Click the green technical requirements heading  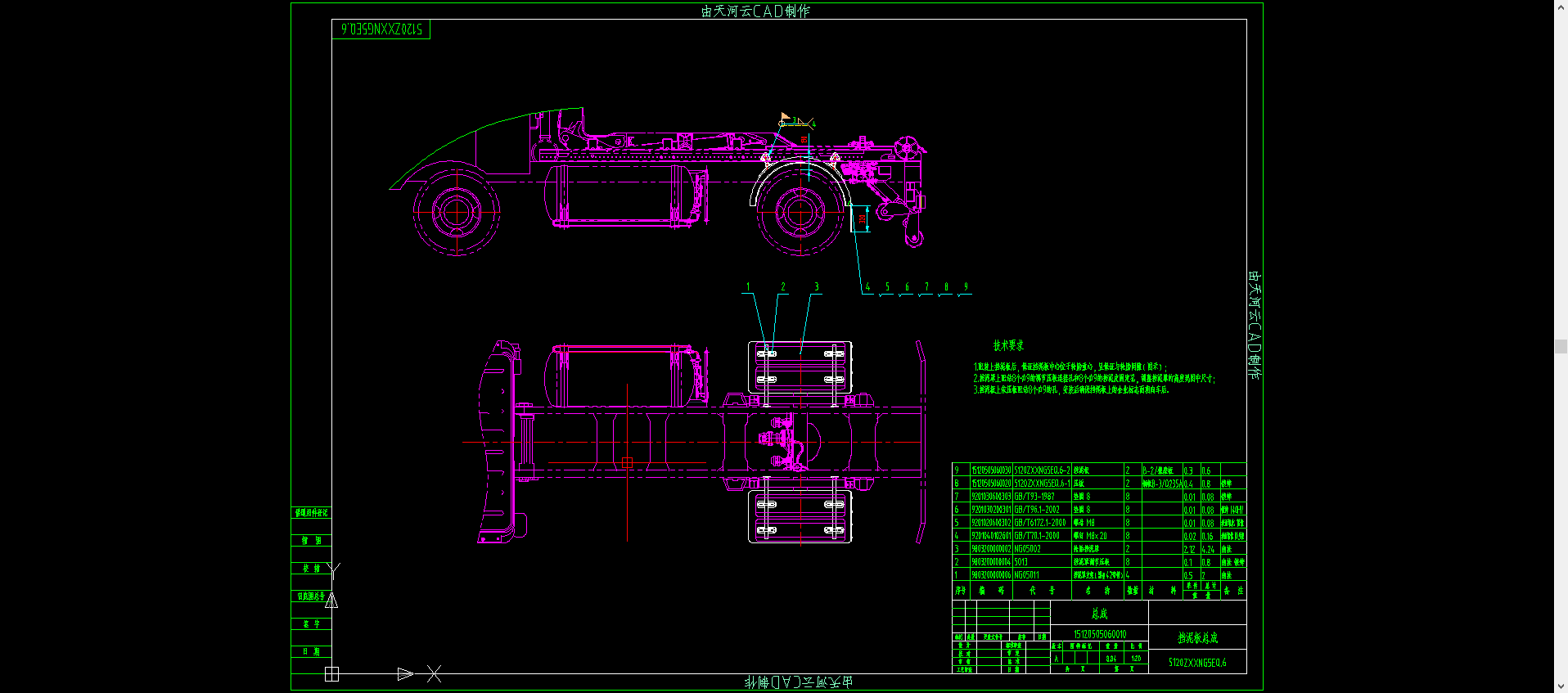[x=1008, y=345]
